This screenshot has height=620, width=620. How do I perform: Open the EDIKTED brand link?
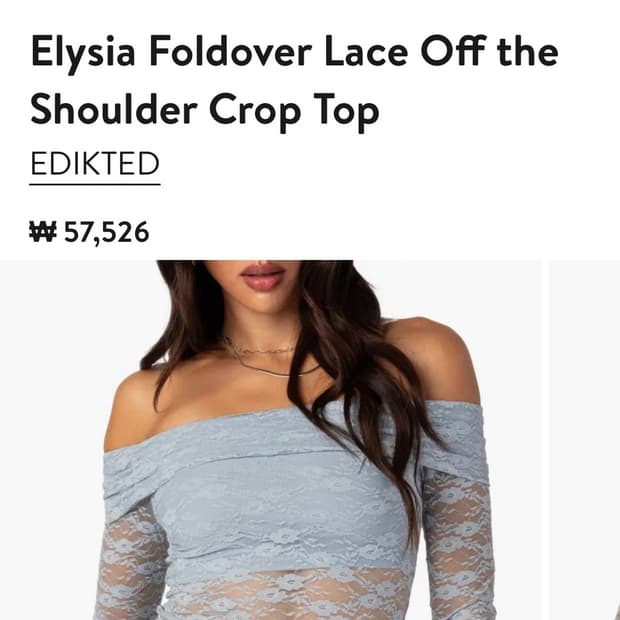point(95,163)
